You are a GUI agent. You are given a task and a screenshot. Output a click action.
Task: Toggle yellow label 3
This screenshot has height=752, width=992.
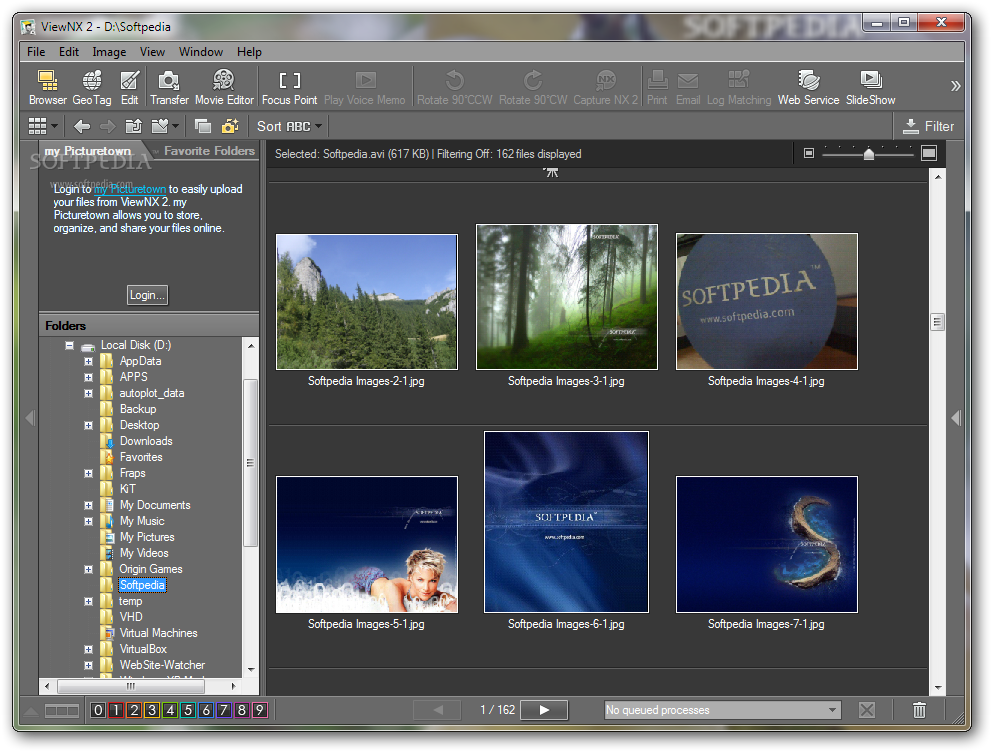tap(152, 710)
